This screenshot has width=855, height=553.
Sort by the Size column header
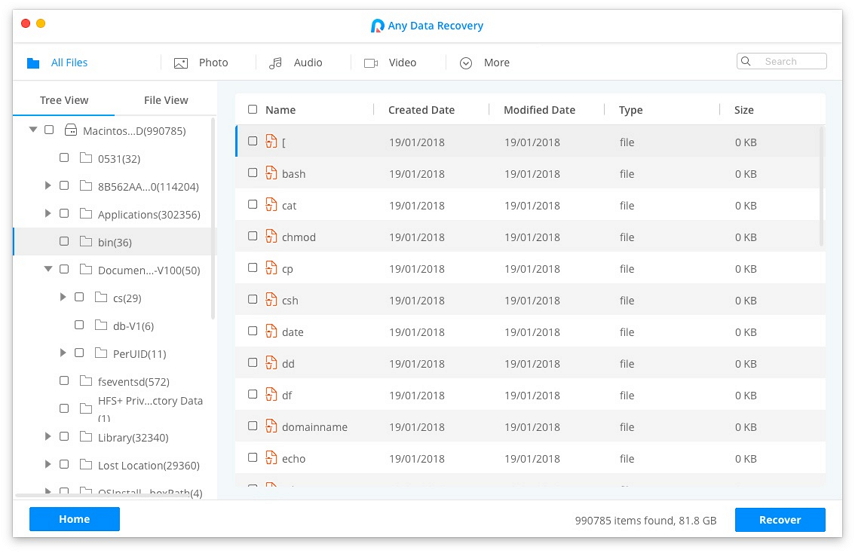click(x=744, y=110)
